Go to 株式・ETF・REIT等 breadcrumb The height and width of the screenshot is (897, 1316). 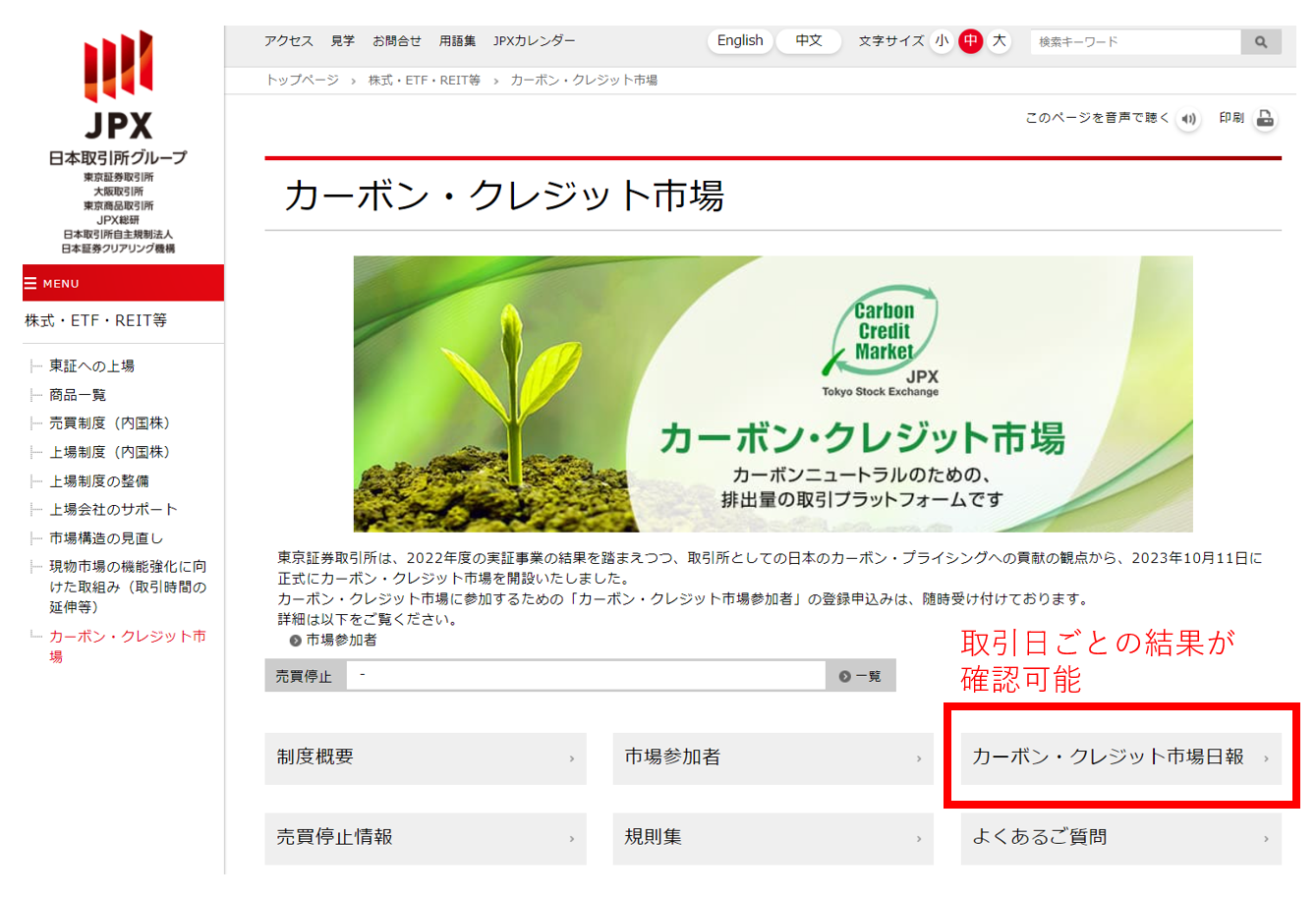coord(425,80)
